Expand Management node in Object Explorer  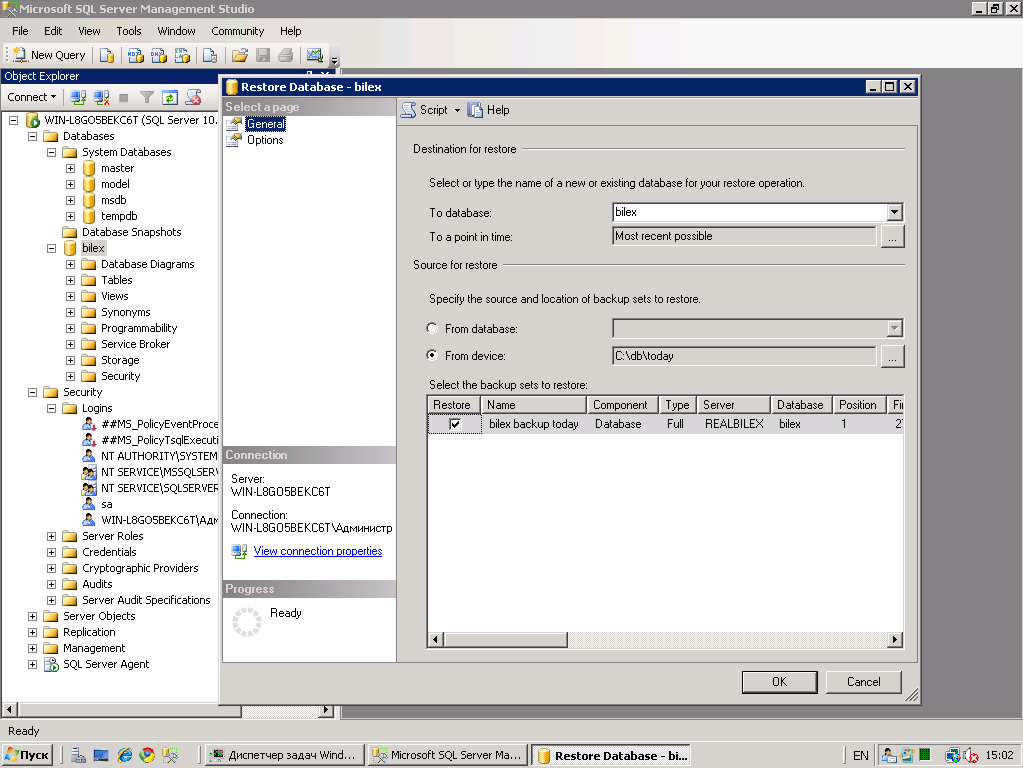coord(33,648)
